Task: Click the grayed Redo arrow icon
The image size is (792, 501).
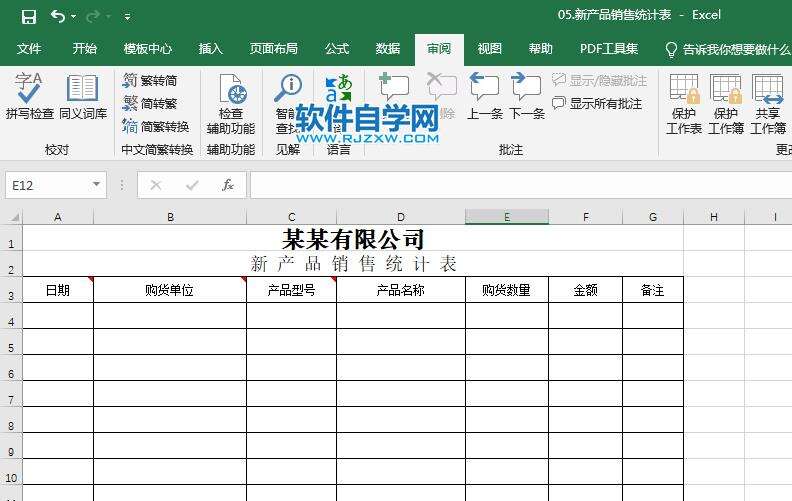Action: [92, 17]
